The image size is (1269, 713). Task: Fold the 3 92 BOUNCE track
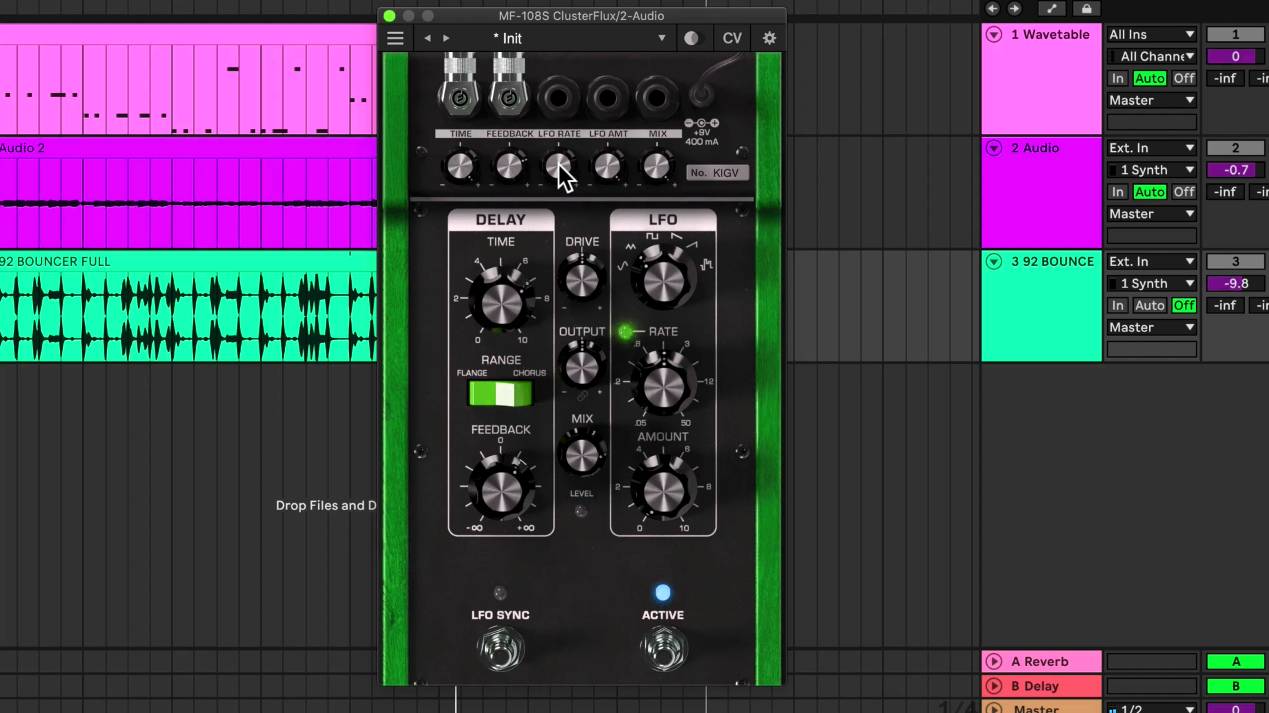point(993,261)
